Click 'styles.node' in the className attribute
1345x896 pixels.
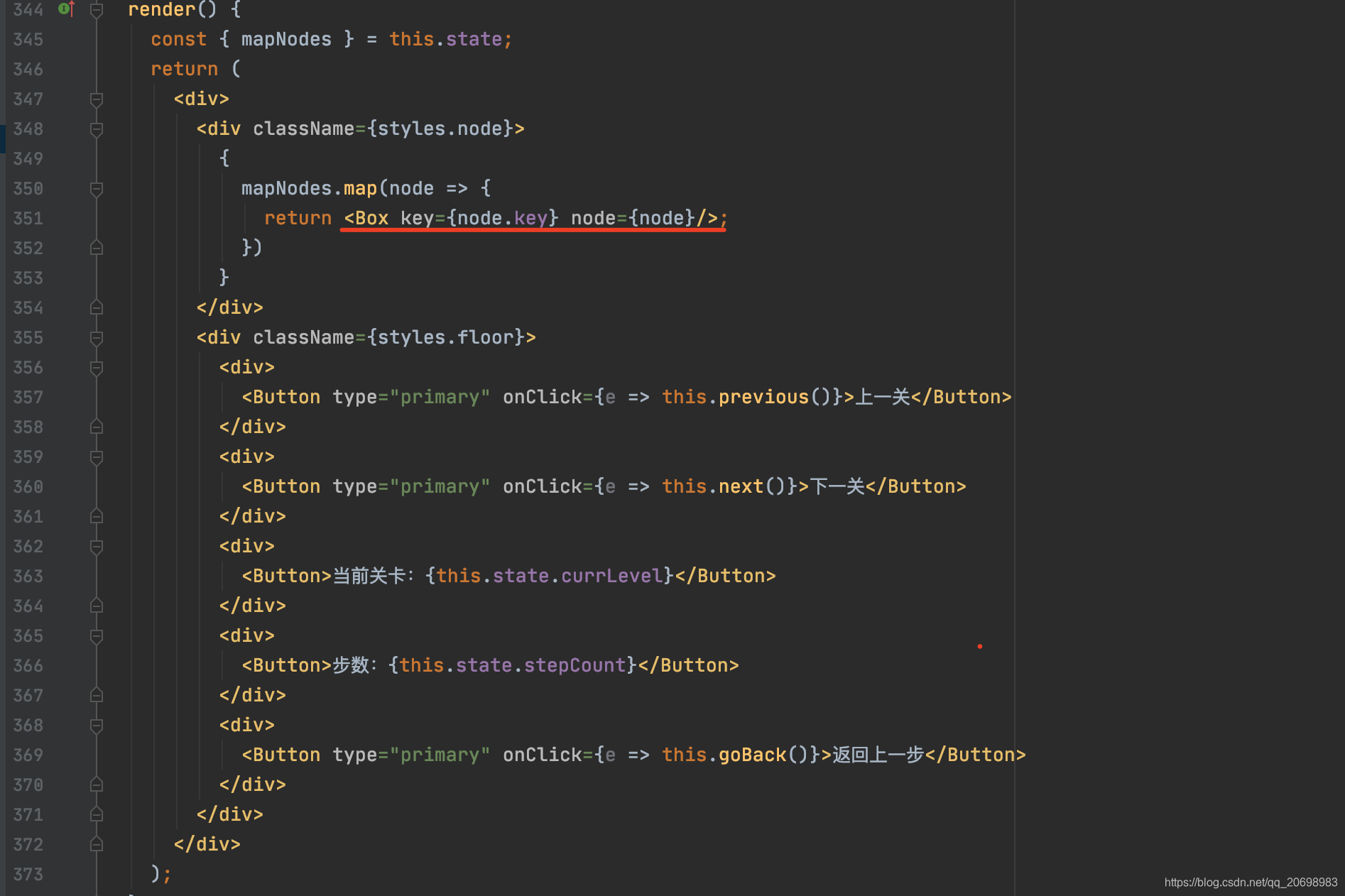tap(440, 129)
